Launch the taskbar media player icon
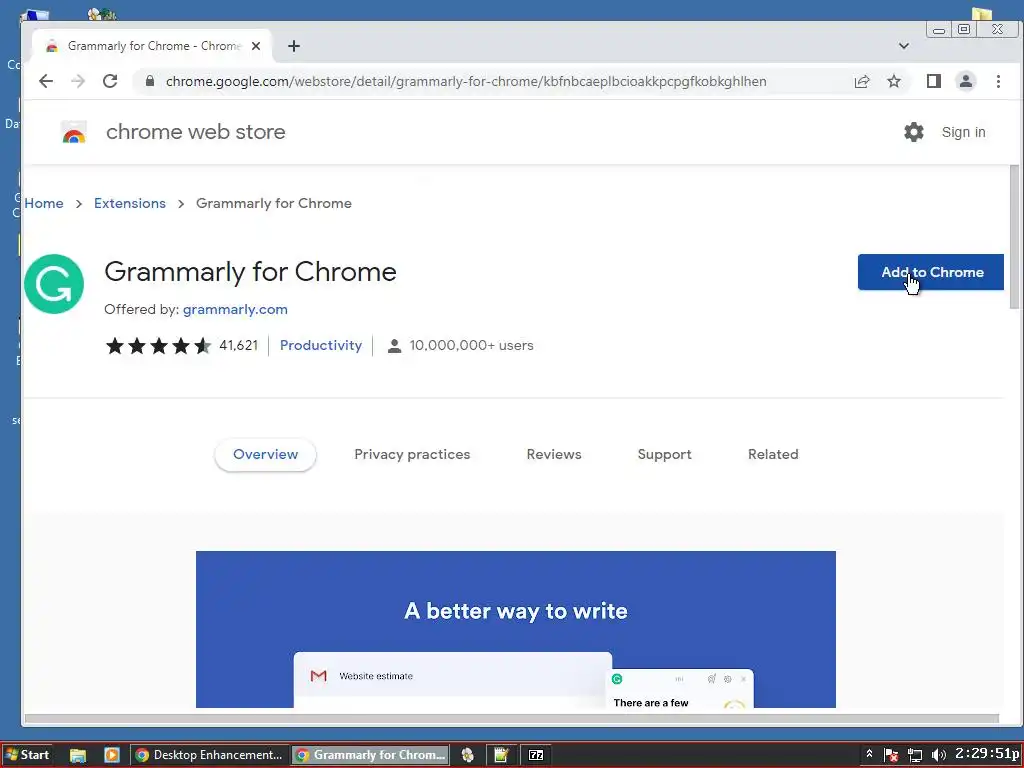Image resolution: width=1024 pixels, height=768 pixels. pos(112,755)
